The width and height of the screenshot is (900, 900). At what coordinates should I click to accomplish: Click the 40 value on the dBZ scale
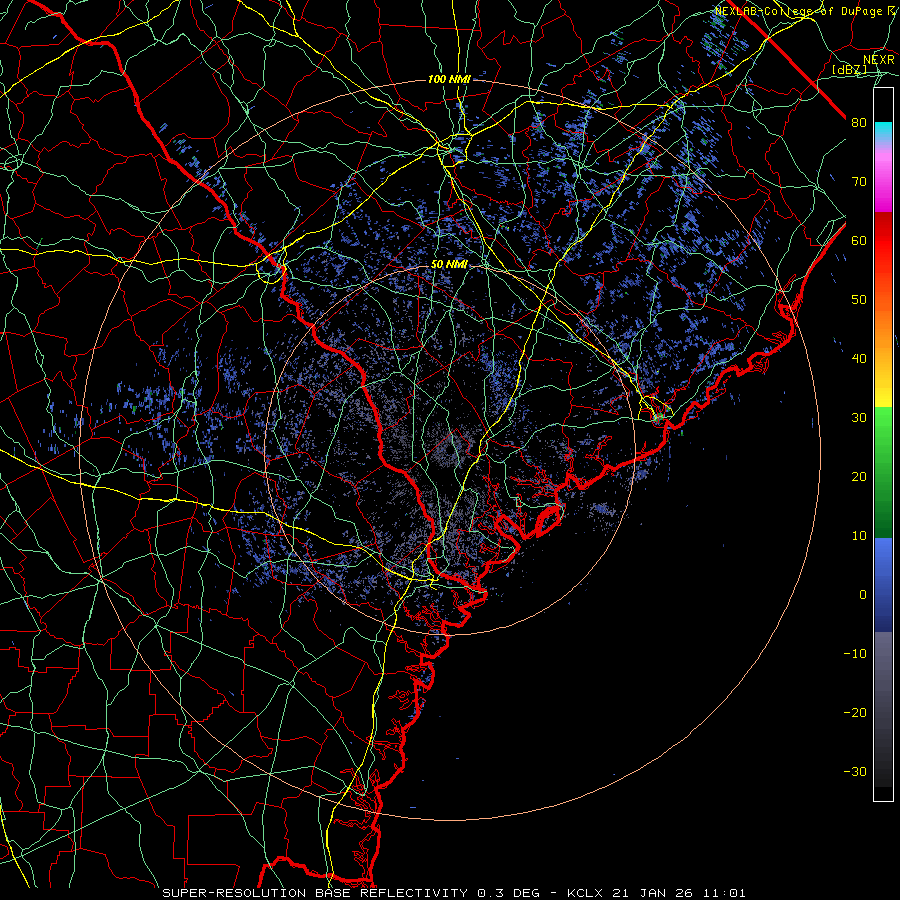point(859,359)
